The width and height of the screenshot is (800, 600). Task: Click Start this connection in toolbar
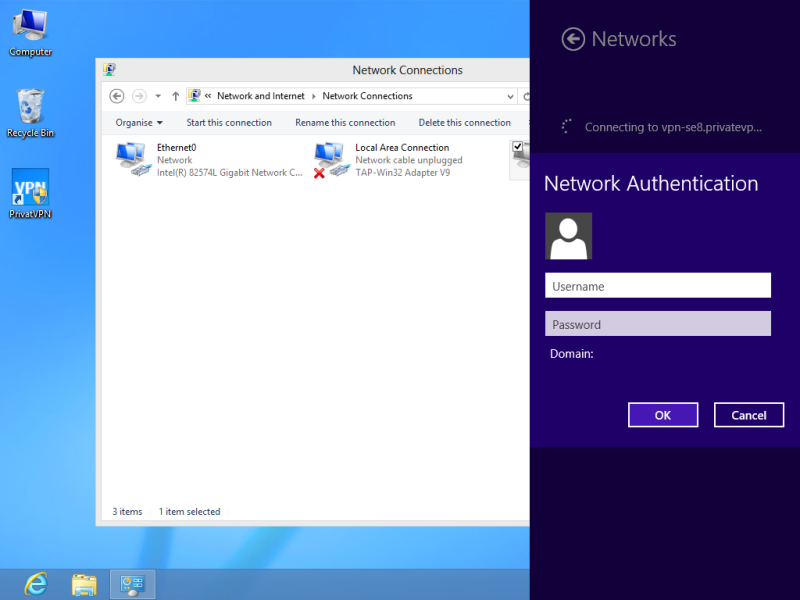pos(229,123)
